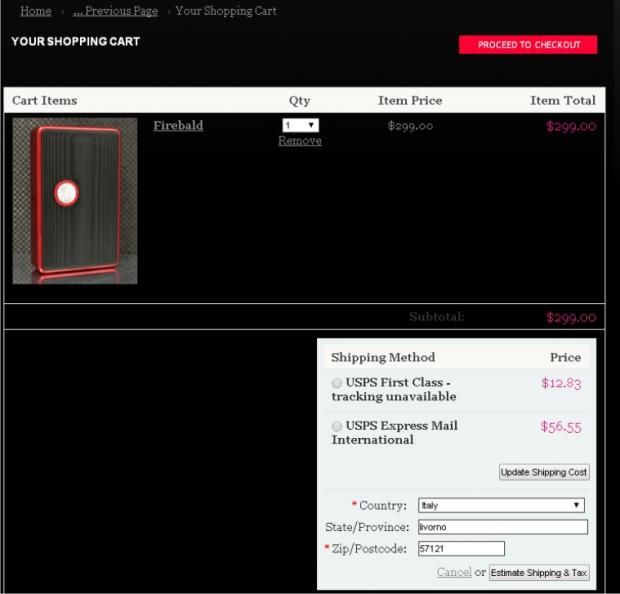Click the Proceed to Checkout button
This screenshot has width=620, height=594.
point(528,45)
